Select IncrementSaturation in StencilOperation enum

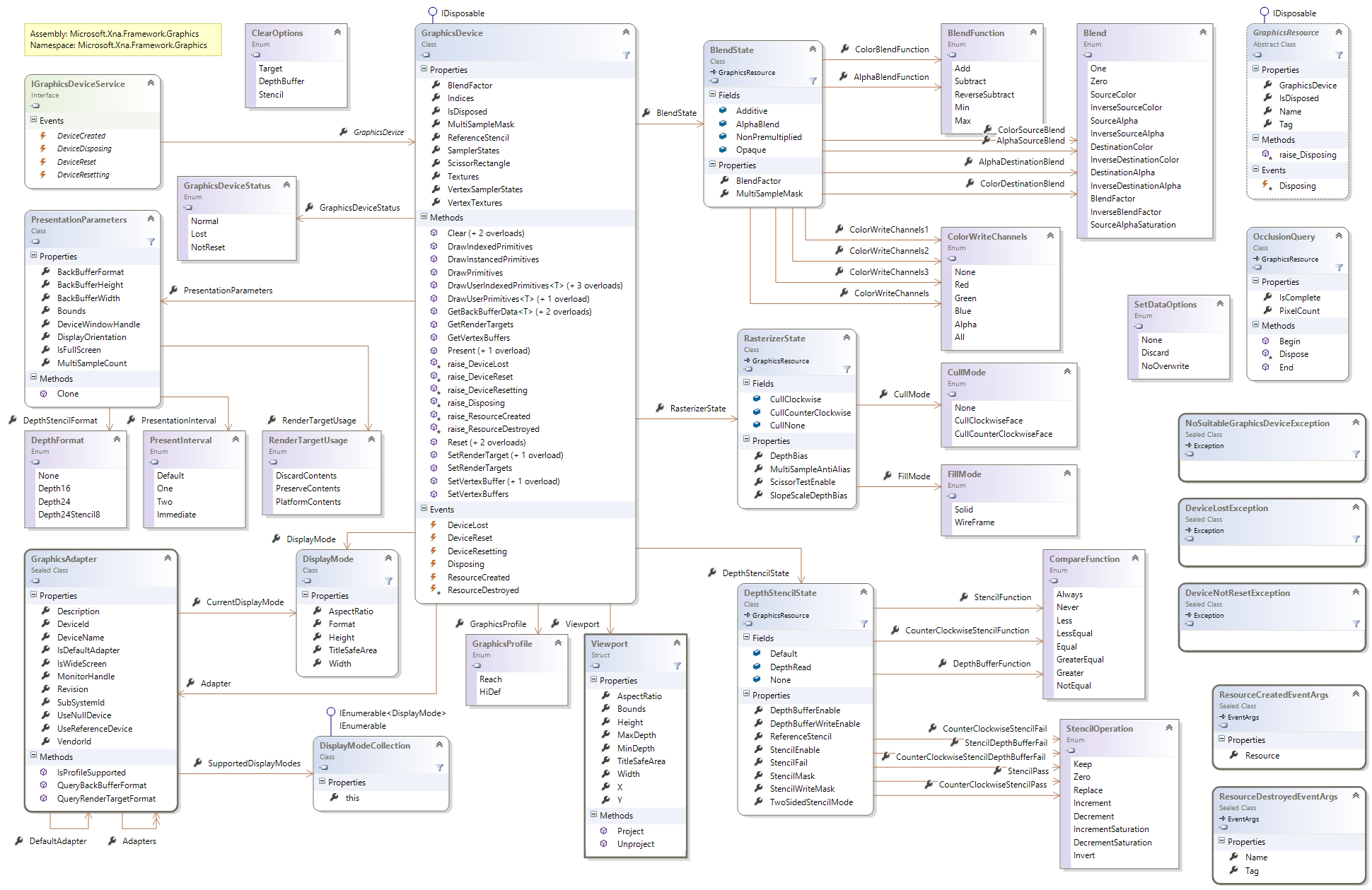(1110, 829)
